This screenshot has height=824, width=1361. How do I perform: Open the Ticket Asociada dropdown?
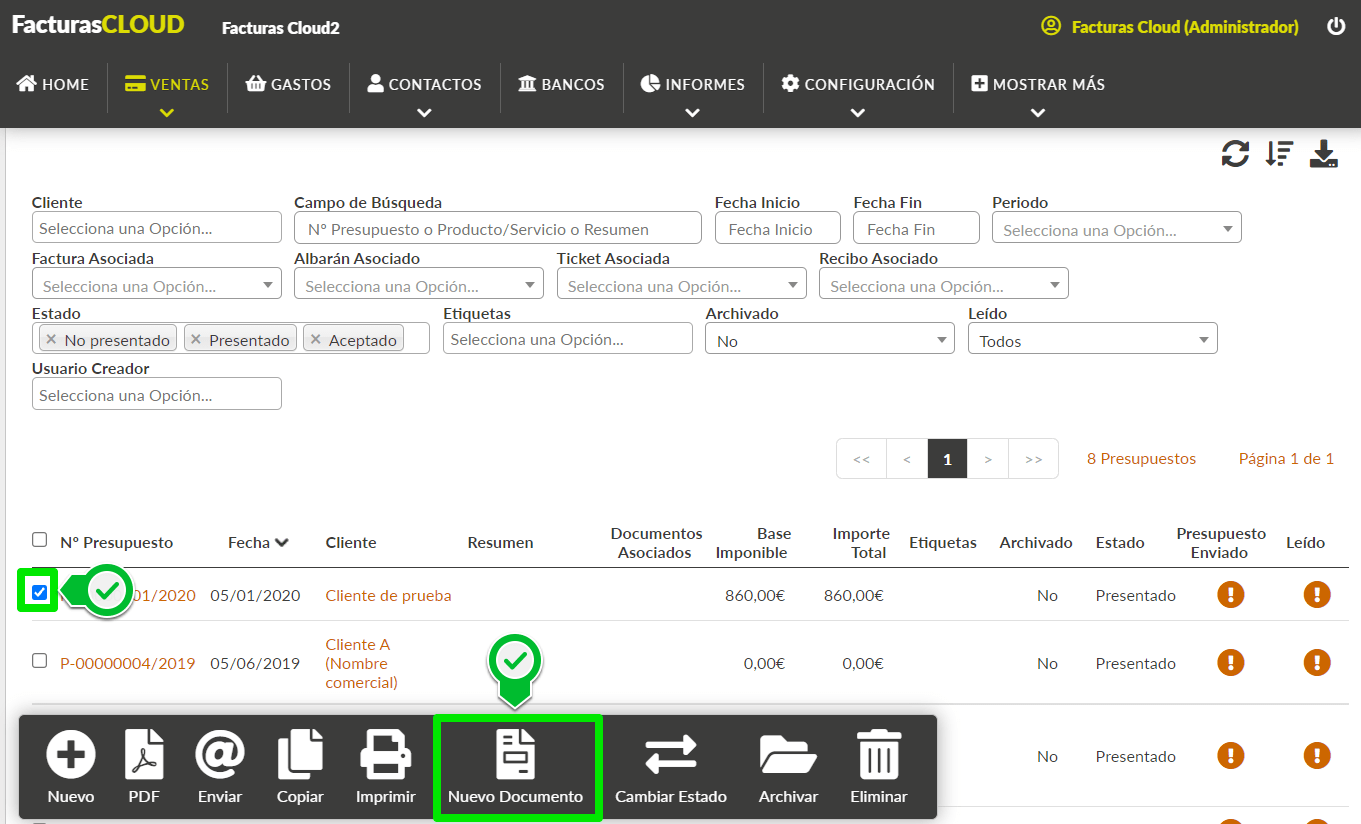682,284
